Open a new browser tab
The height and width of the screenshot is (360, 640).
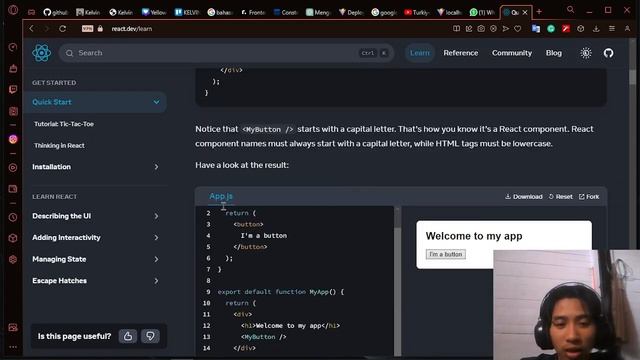[539, 12]
